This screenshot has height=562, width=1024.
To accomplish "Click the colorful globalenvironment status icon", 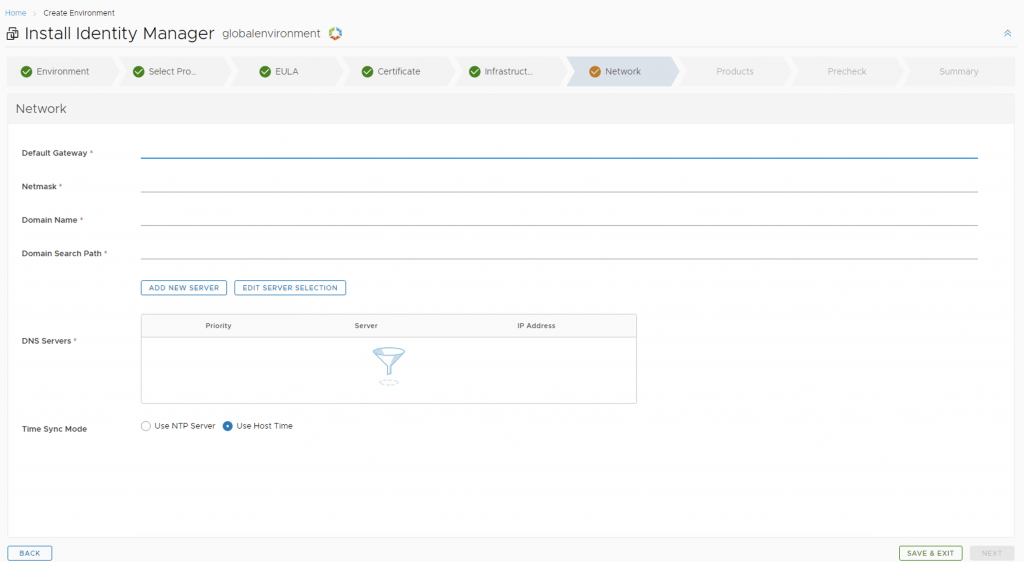I will [335, 34].
